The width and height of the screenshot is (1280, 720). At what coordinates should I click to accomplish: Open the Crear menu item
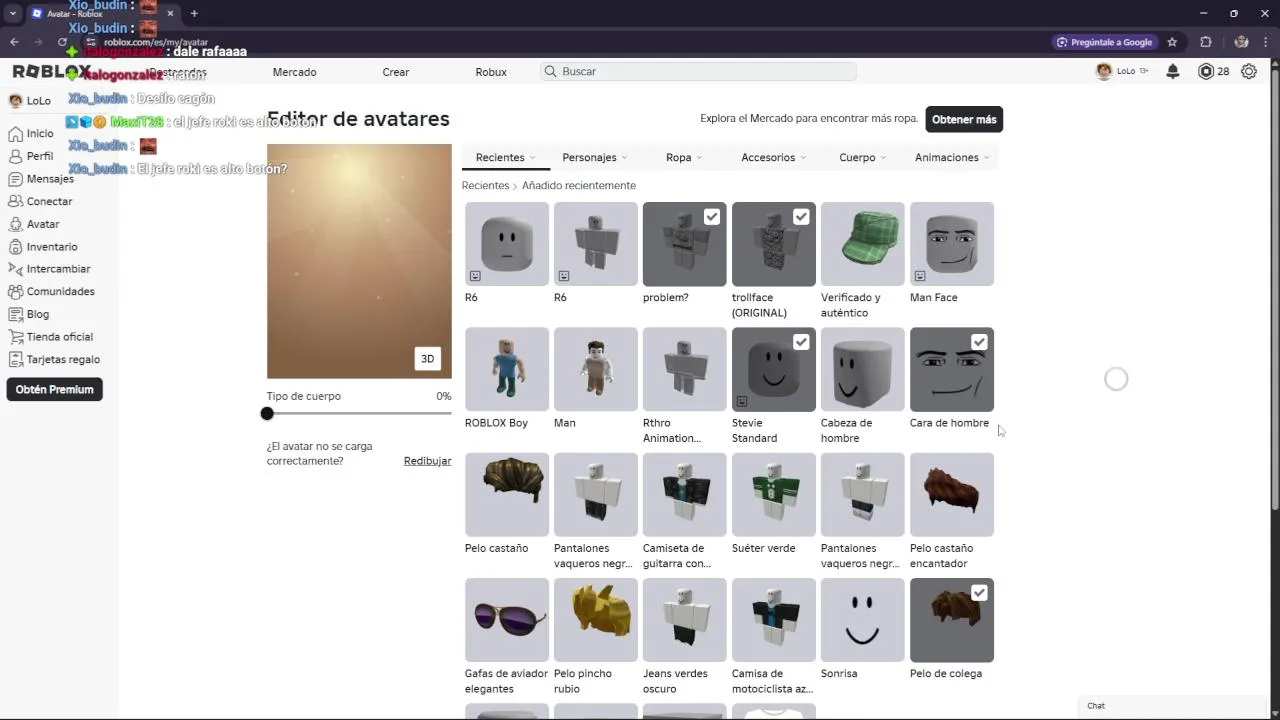click(x=396, y=72)
